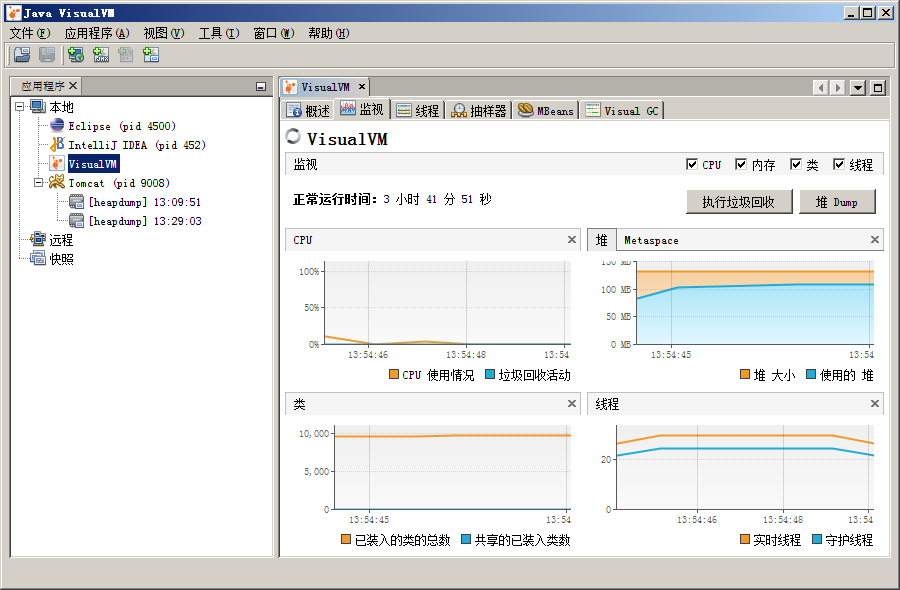Click the orange 堆 大小 legend swatch
900x590 pixels.
pyautogui.click(x=745, y=374)
